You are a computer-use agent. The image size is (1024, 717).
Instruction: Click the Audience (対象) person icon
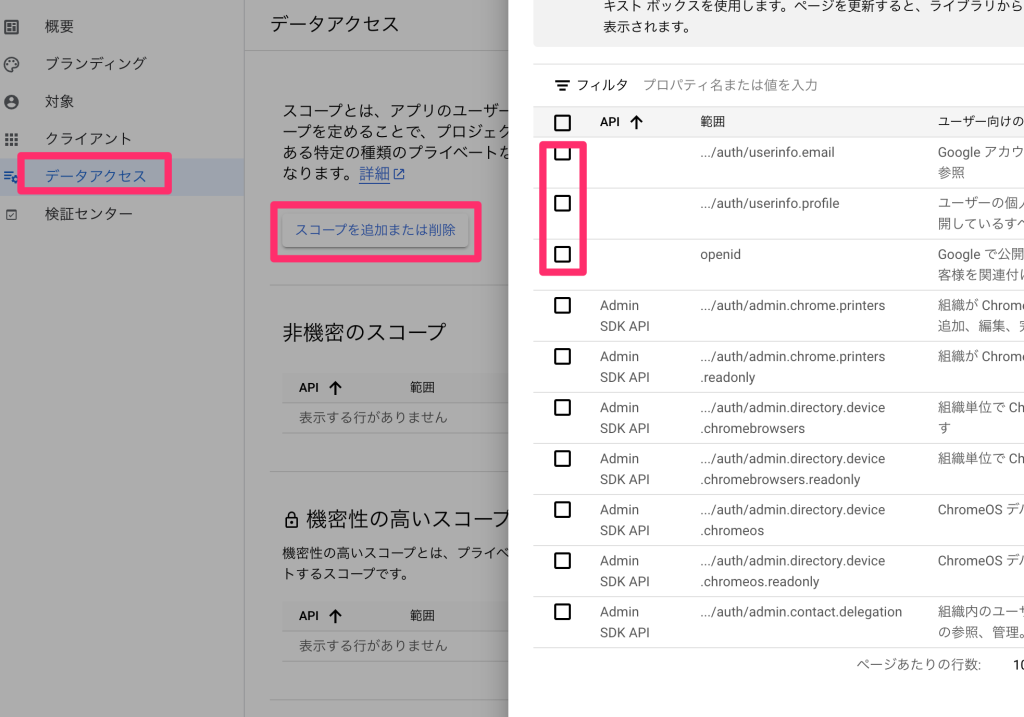[12, 102]
